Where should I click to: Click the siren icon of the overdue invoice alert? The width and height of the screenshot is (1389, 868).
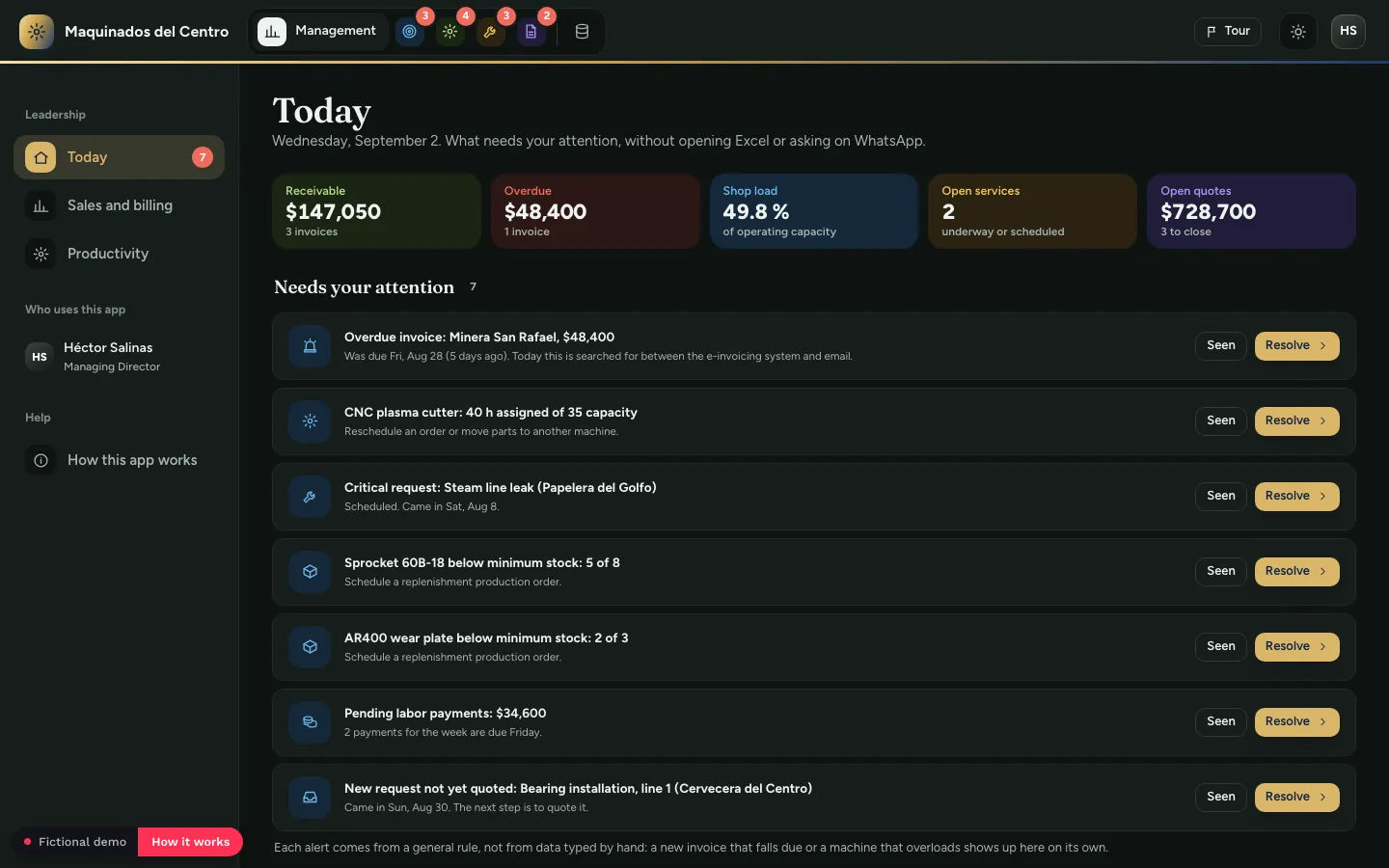coord(310,346)
